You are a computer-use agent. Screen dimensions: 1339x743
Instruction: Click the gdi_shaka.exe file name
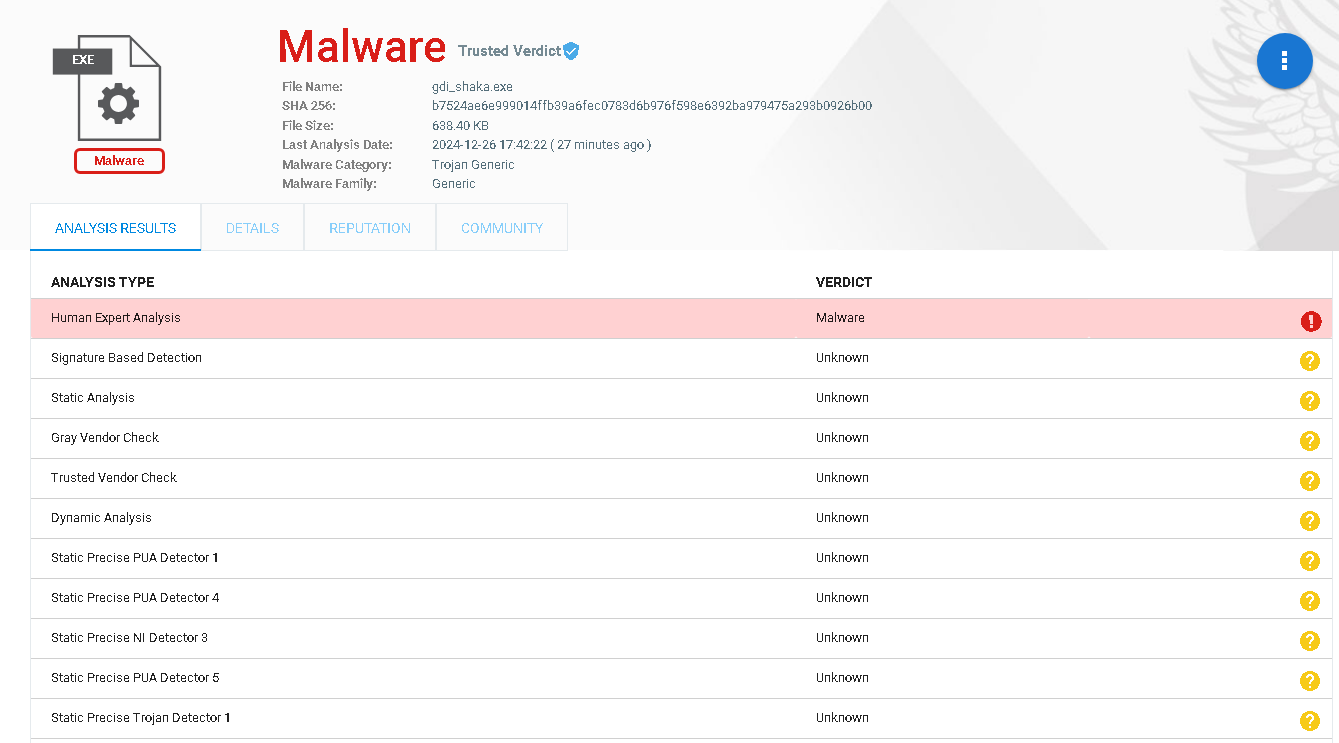tap(472, 87)
